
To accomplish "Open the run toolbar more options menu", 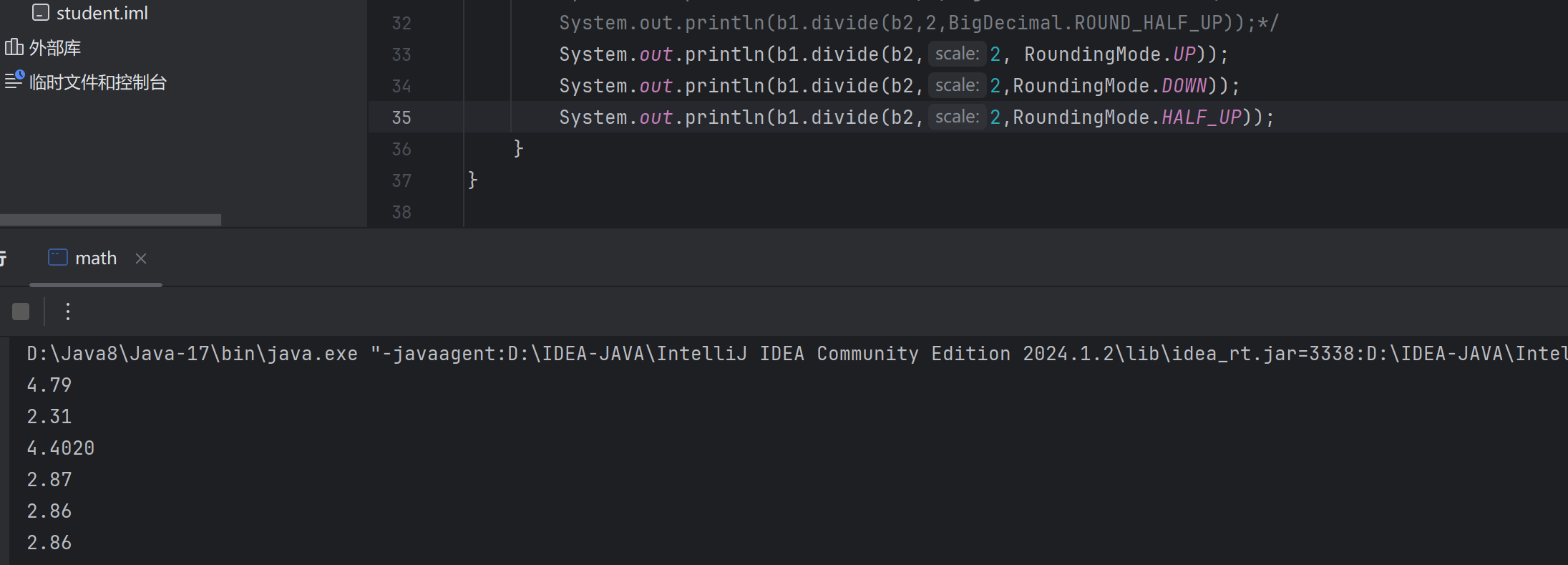I will (68, 312).
